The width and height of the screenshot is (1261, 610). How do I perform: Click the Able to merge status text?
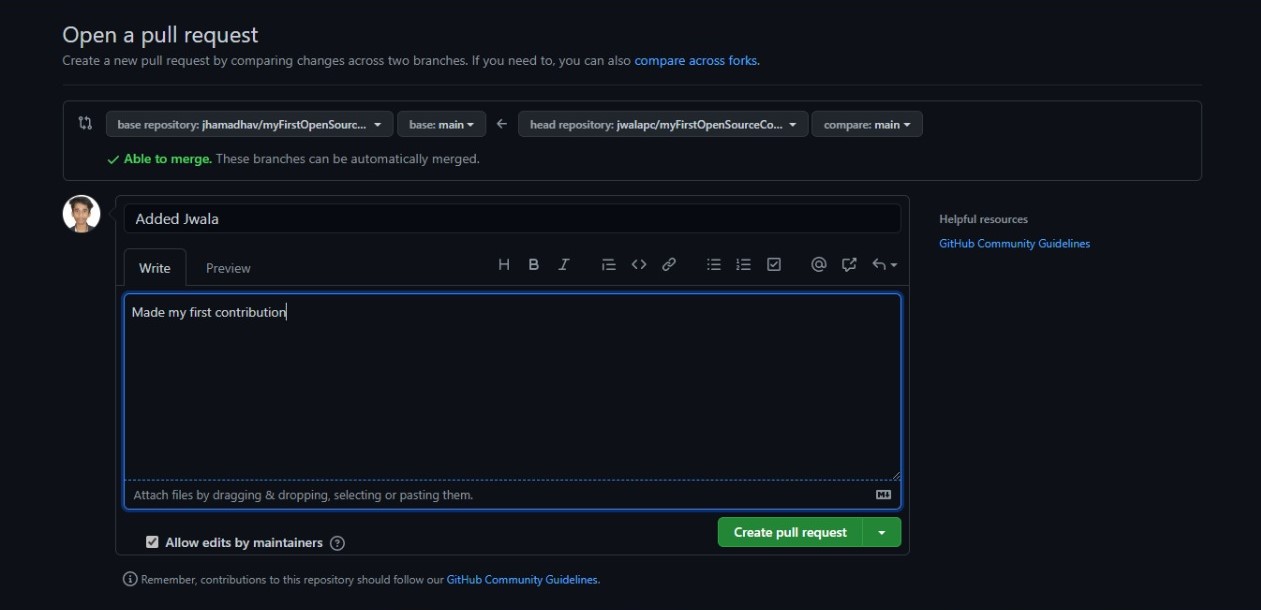click(x=167, y=159)
